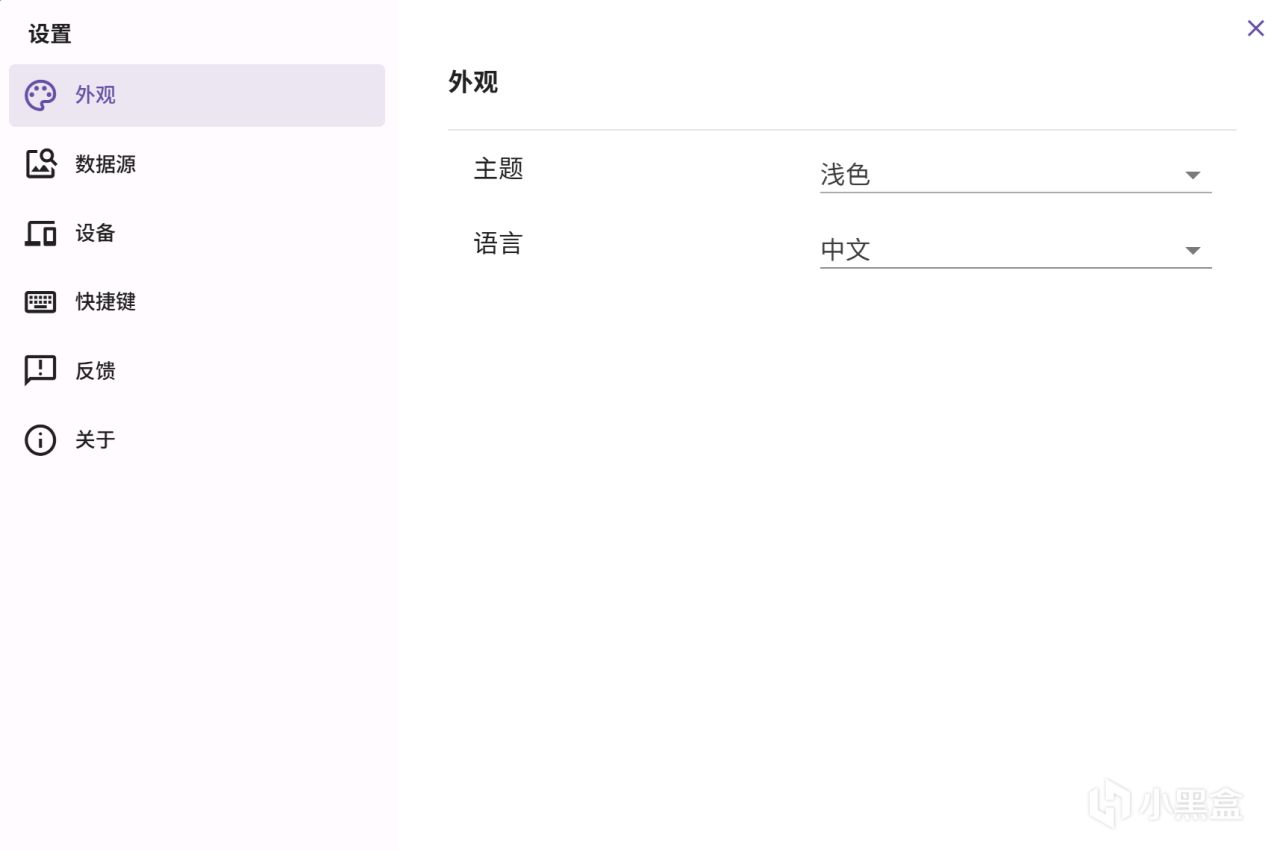This screenshot has height=850, width=1280.
Task: Open the language (语言) dropdown arrow
Action: pyautogui.click(x=1192, y=251)
